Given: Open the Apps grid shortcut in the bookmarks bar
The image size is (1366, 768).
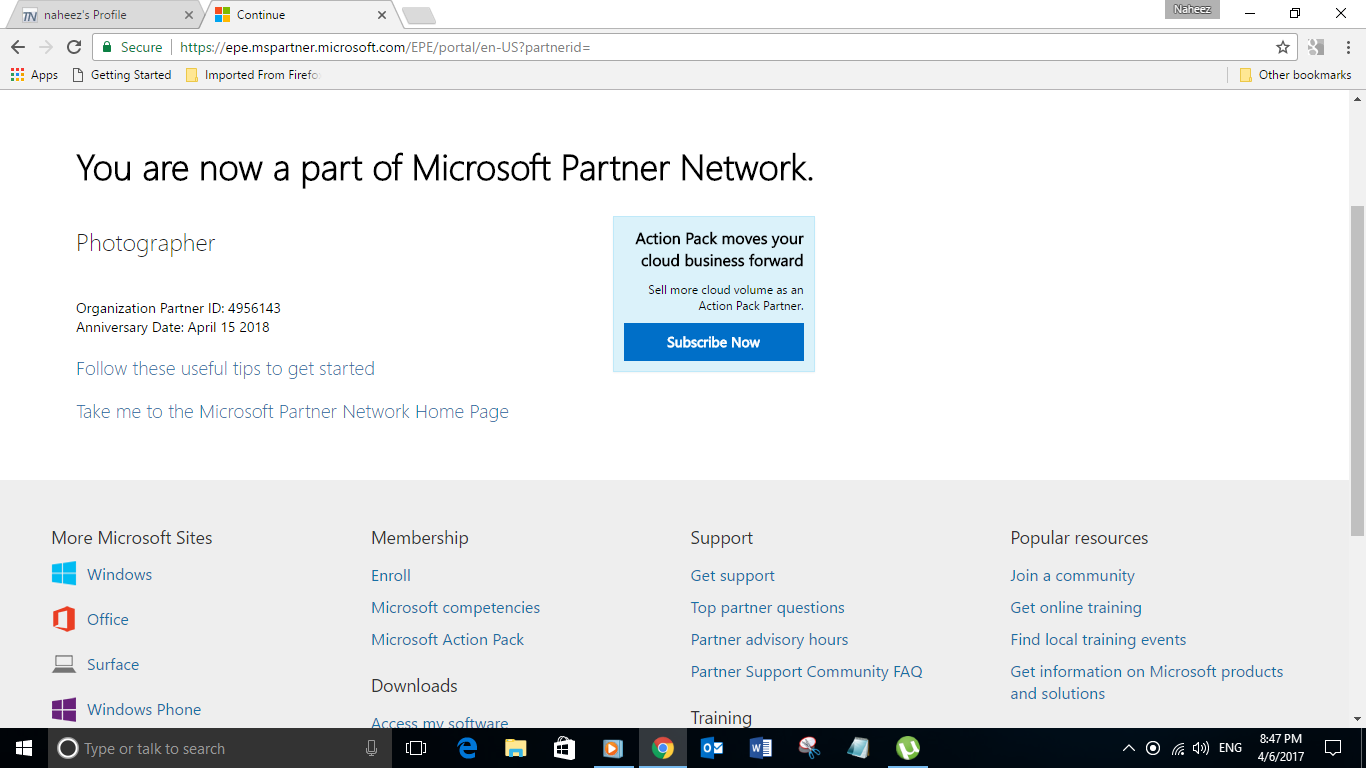Looking at the screenshot, I should click(34, 75).
